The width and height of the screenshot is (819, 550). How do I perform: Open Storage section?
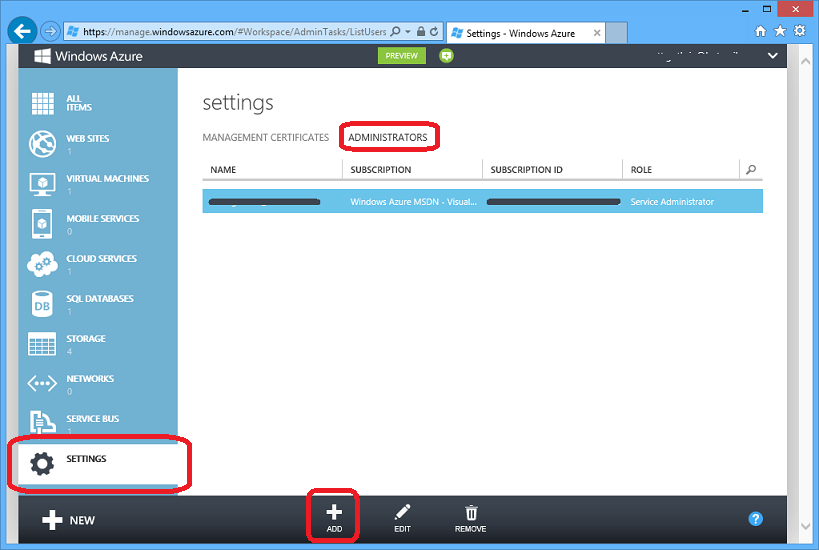[98, 344]
